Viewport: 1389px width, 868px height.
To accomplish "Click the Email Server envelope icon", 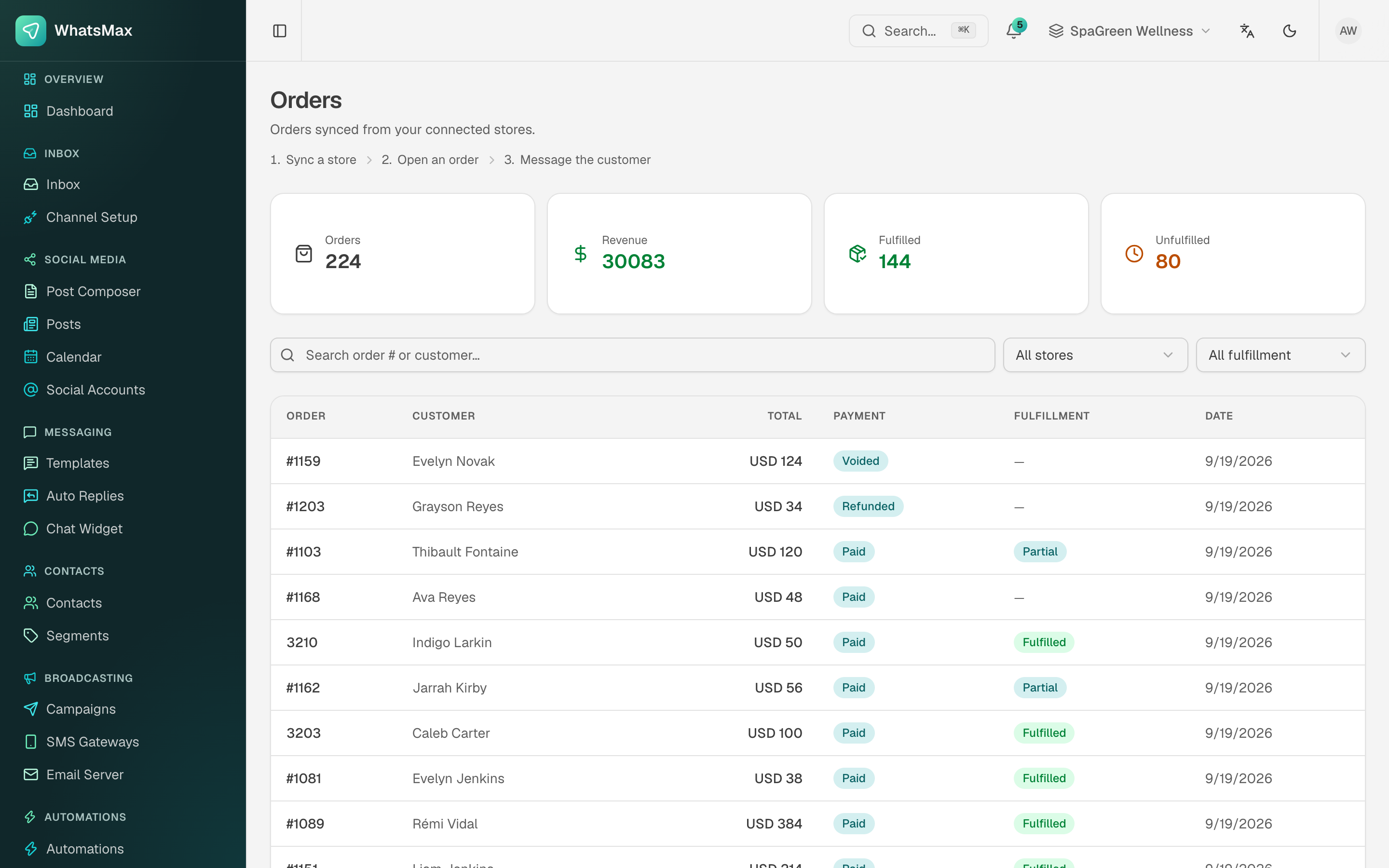I will pos(30,774).
